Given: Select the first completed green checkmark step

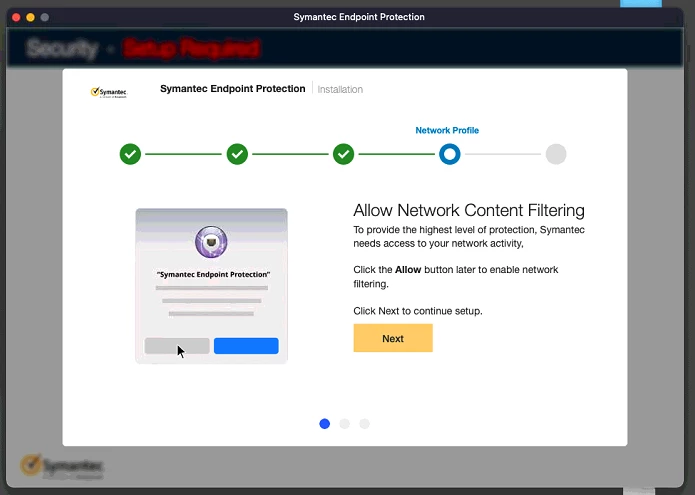Looking at the screenshot, I should tap(130, 154).
